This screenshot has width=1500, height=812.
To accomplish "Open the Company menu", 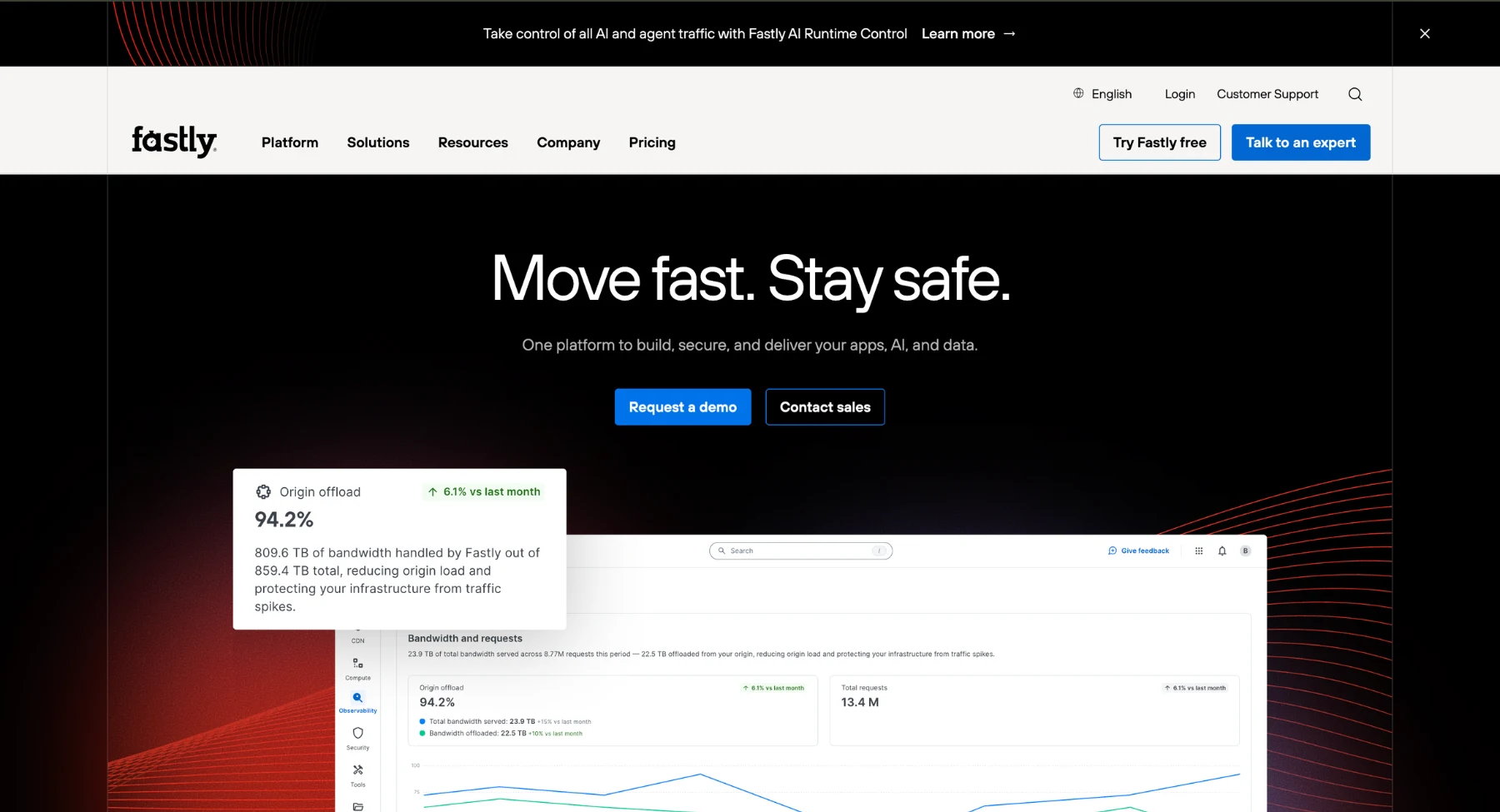I will pos(568,142).
